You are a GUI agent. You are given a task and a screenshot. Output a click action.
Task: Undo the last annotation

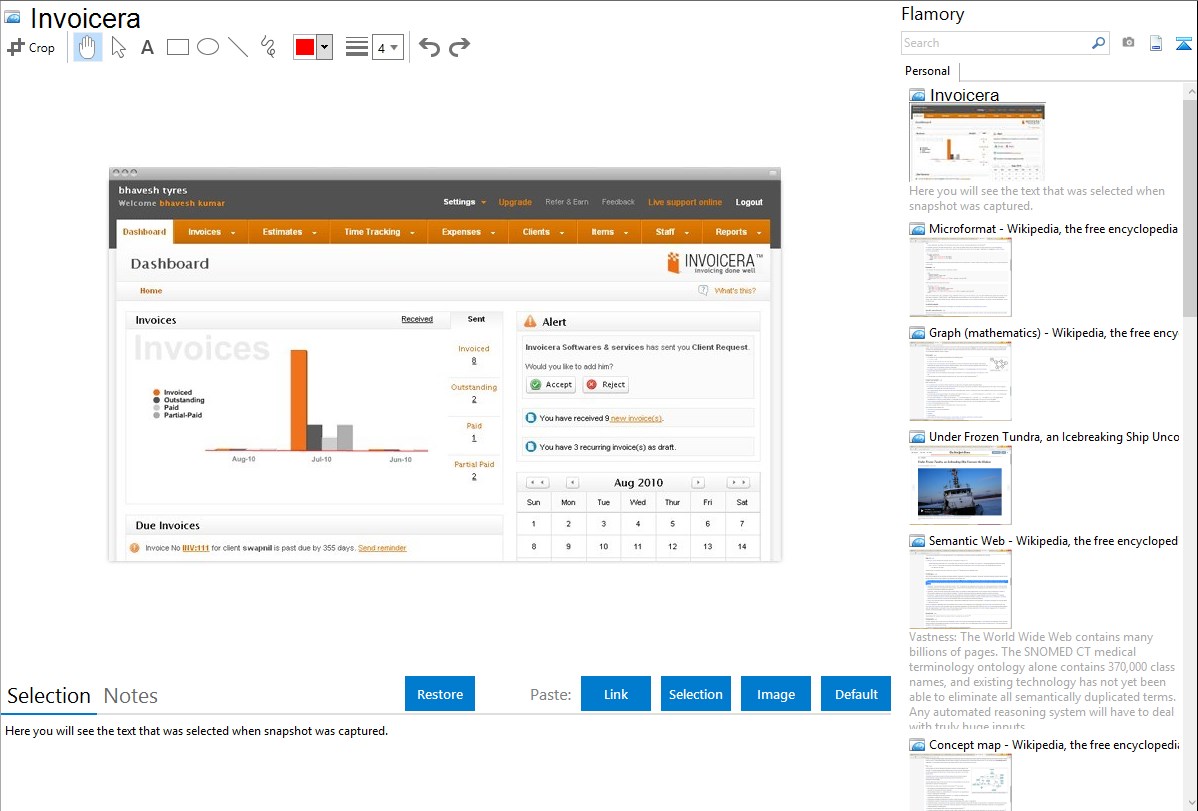[429, 47]
